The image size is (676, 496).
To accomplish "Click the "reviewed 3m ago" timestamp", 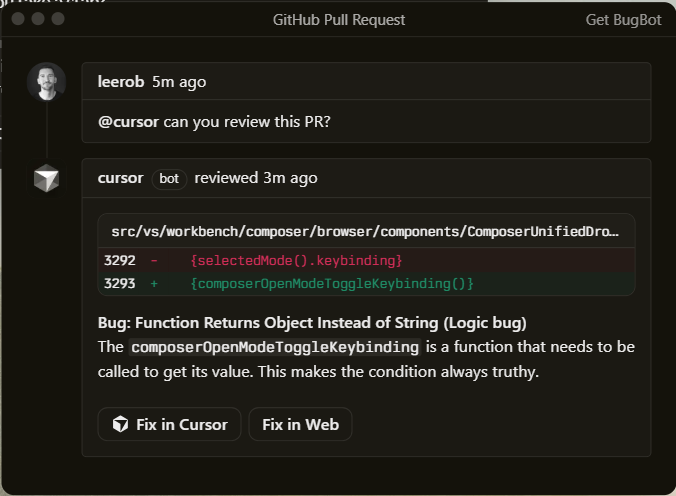I will click(256, 178).
